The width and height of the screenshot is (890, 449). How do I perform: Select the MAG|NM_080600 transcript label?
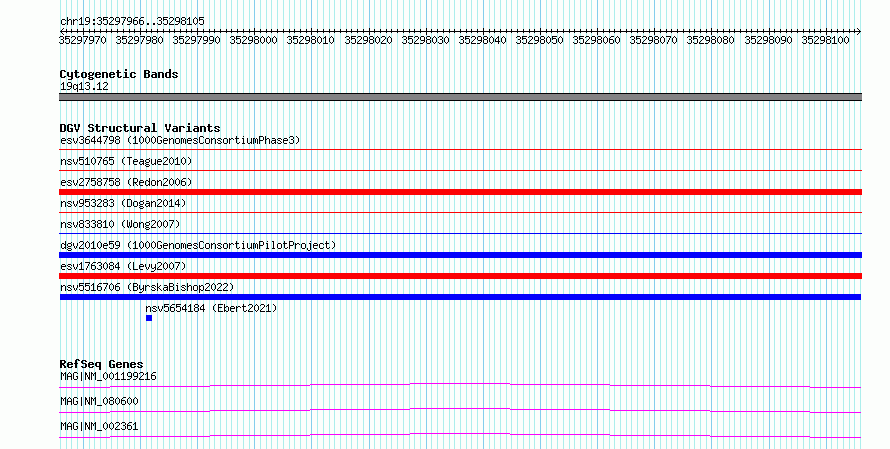tap(99, 401)
